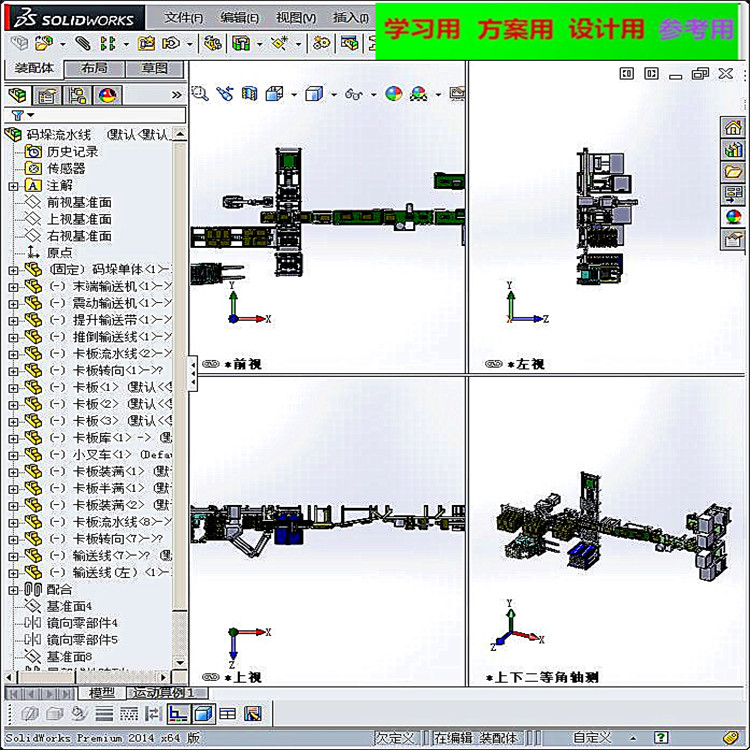Select 镜向零部件4 in the tree
The width and height of the screenshot is (750, 750).
coord(82,623)
